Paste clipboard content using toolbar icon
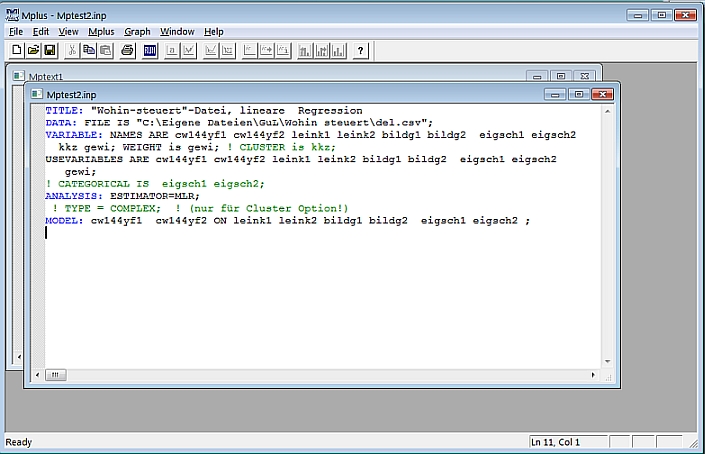This screenshot has height=454, width=705. 105,50
